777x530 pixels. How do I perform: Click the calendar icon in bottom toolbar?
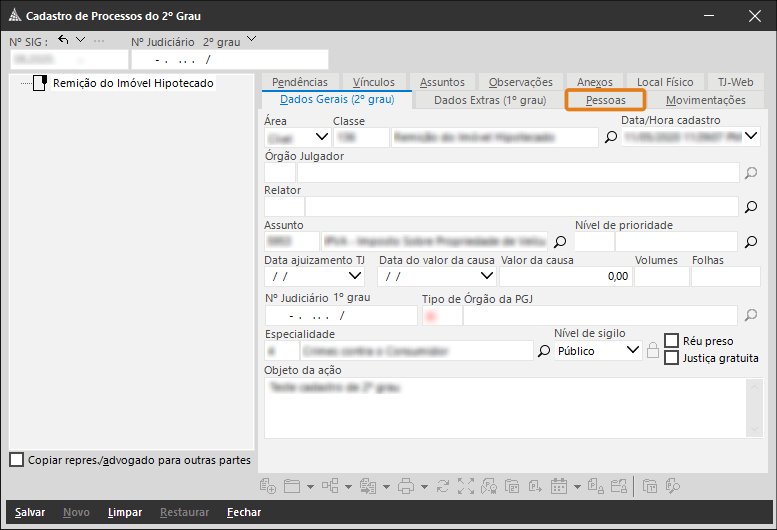point(558,486)
